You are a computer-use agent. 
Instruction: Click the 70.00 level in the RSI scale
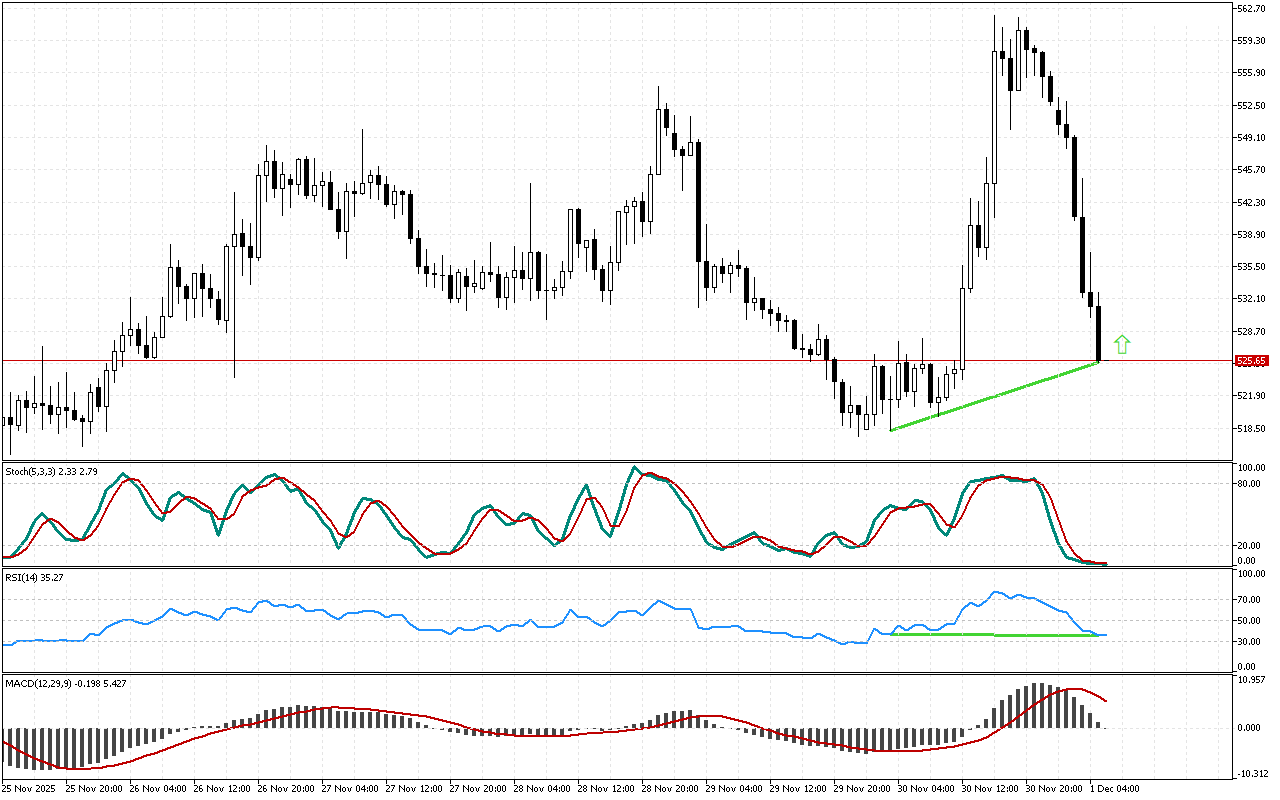(x=1250, y=599)
